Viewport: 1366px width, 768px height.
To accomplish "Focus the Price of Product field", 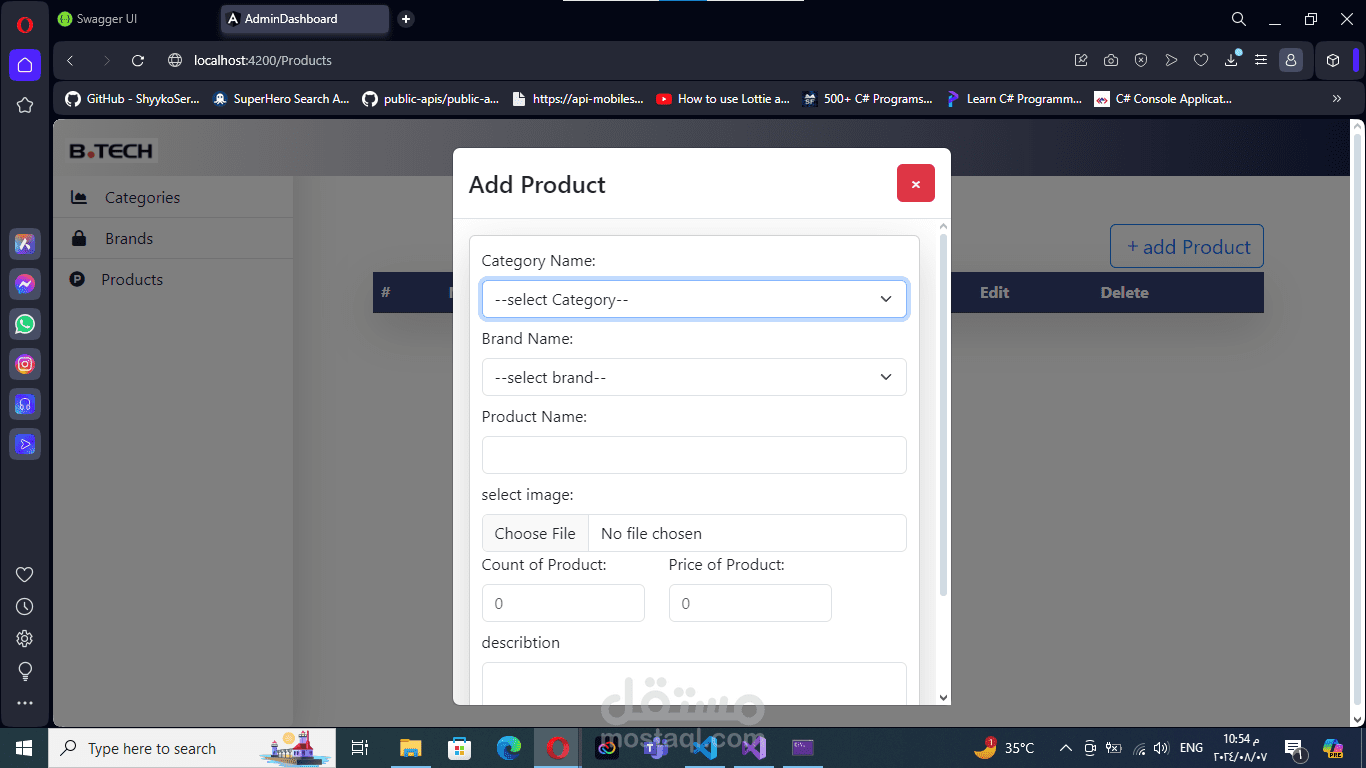I will (750, 603).
